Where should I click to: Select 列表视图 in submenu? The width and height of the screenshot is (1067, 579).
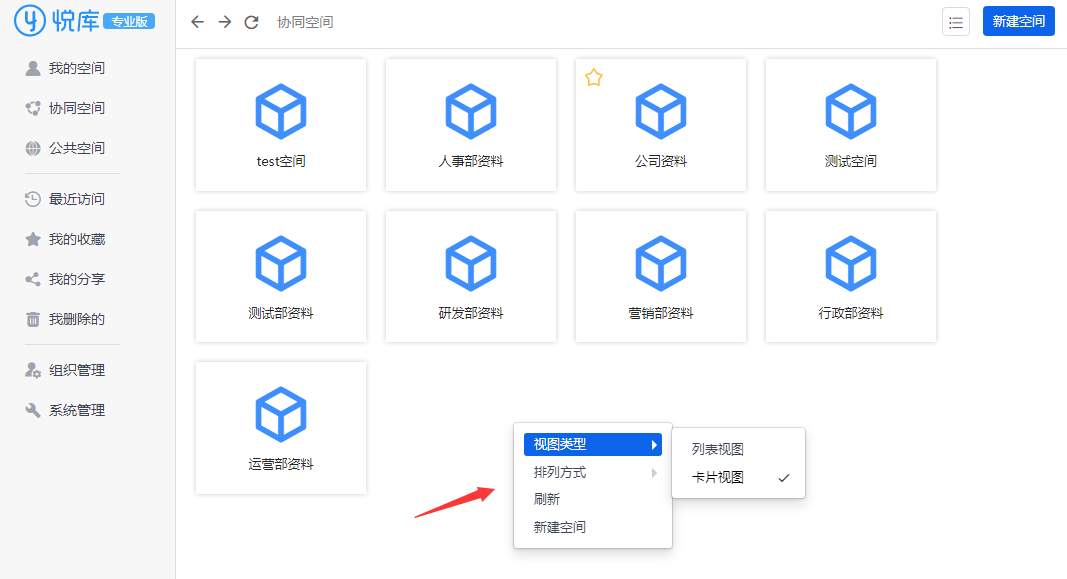tap(718, 449)
